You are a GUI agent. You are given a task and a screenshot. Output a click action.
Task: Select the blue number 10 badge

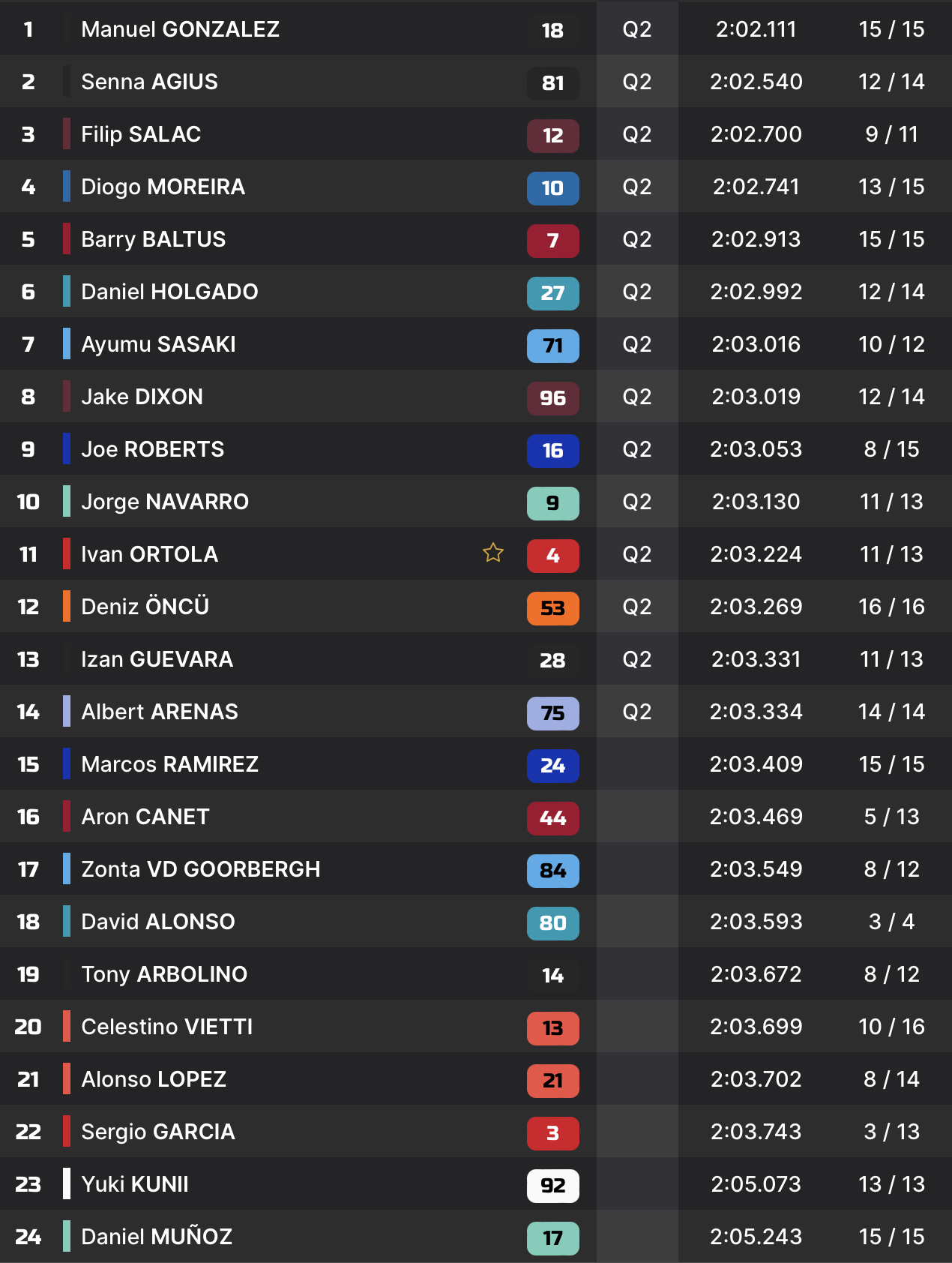coord(552,188)
